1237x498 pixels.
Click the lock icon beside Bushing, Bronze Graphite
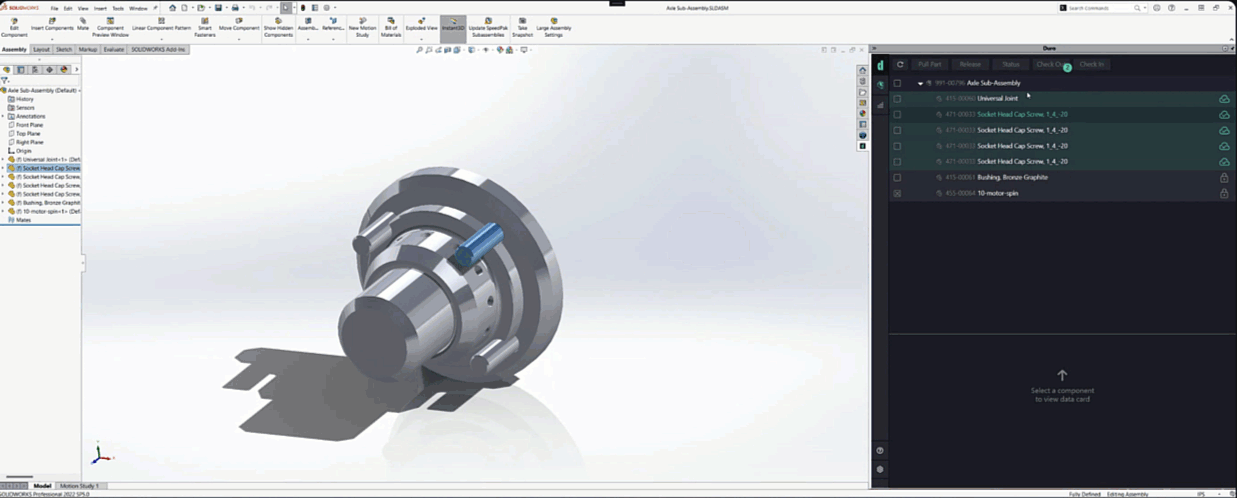tap(1224, 178)
